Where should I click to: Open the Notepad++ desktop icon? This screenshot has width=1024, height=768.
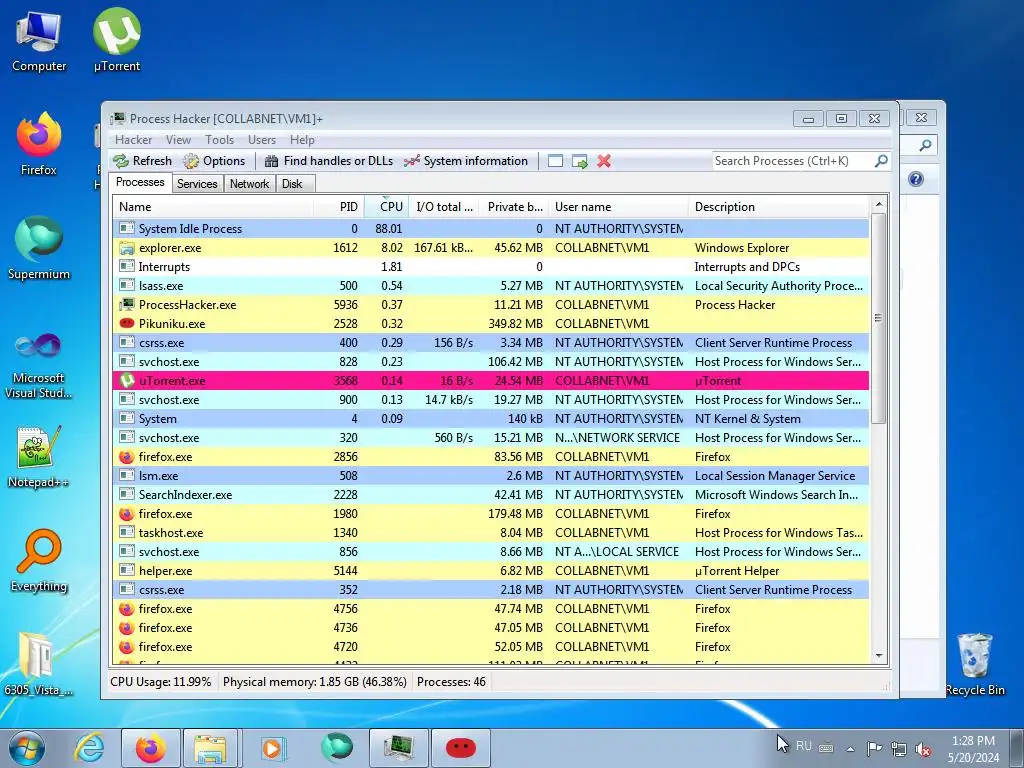tap(39, 457)
